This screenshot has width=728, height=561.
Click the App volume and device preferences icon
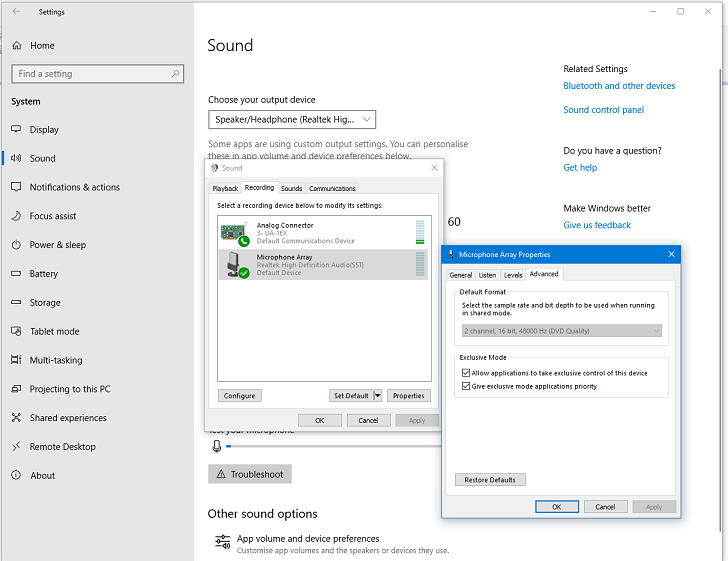223,541
